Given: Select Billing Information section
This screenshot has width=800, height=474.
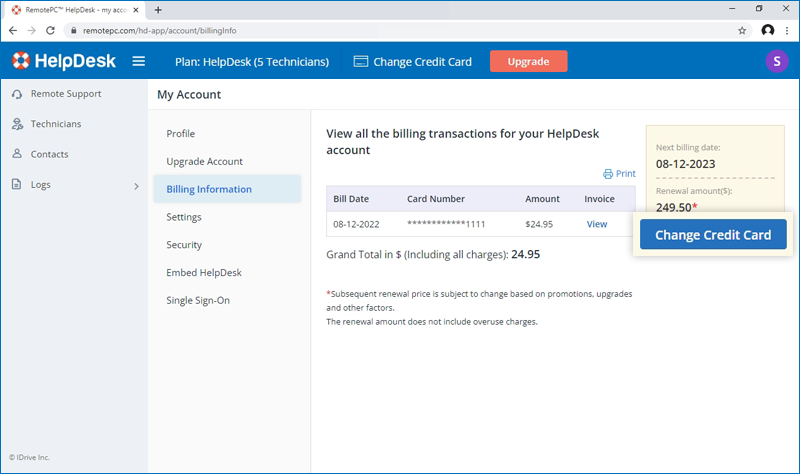Looking at the screenshot, I should click(x=227, y=189).
